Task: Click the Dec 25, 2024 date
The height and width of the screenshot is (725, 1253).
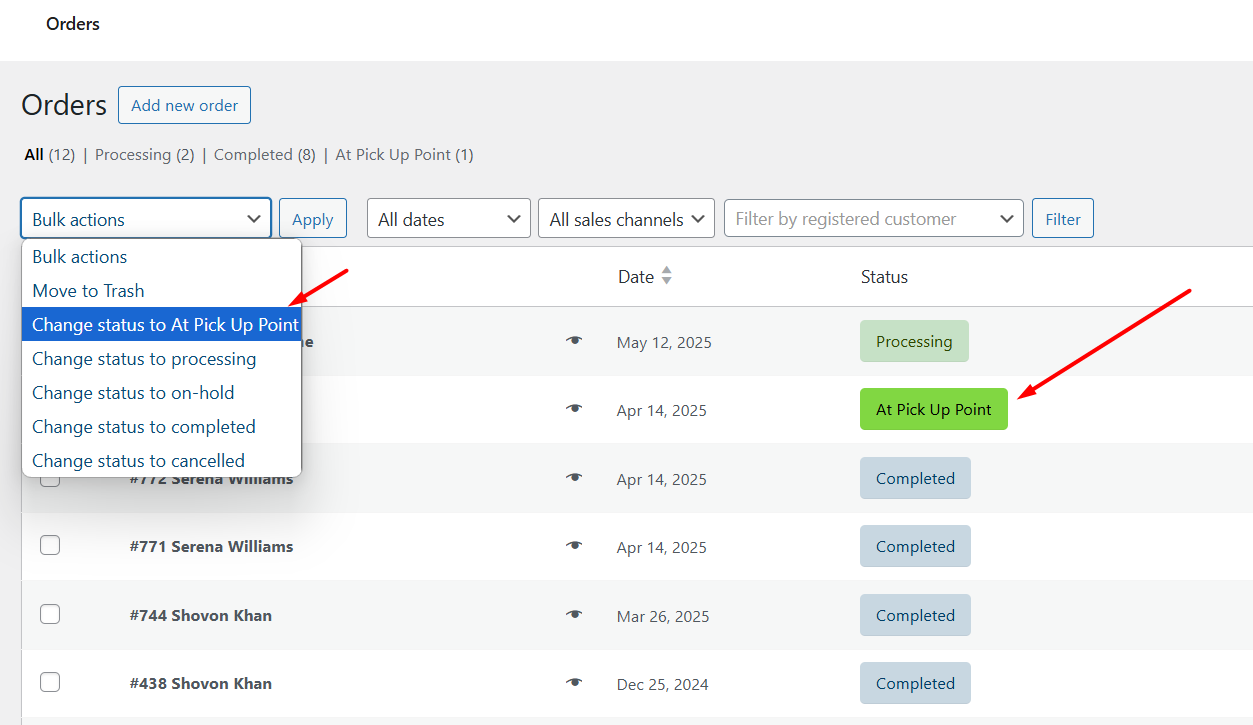Action: pos(663,684)
